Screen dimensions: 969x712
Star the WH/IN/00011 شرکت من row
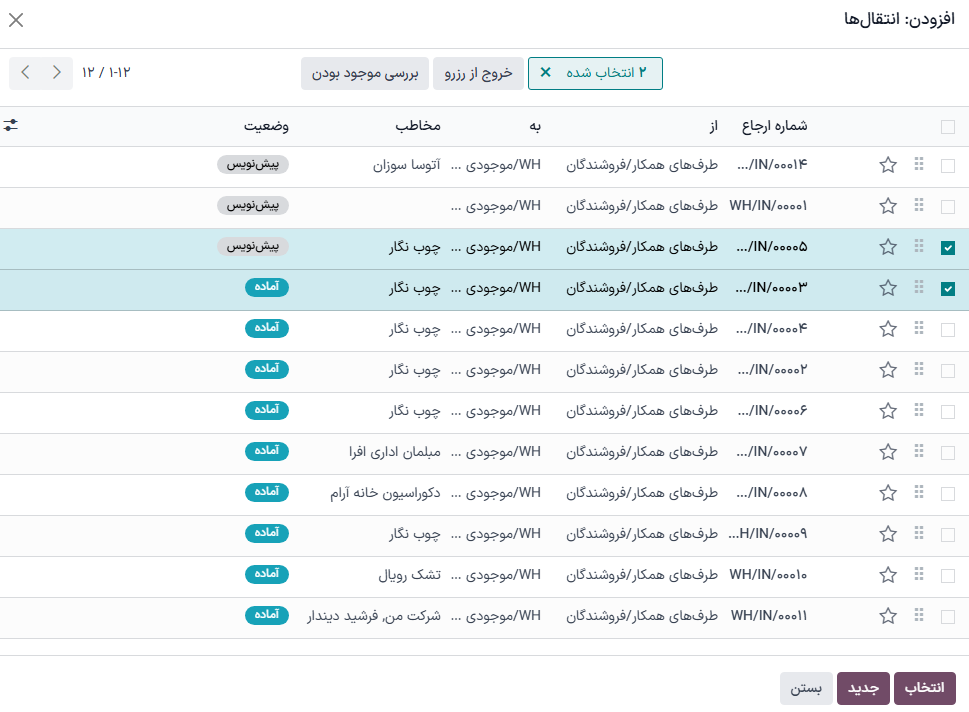click(887, 615)
